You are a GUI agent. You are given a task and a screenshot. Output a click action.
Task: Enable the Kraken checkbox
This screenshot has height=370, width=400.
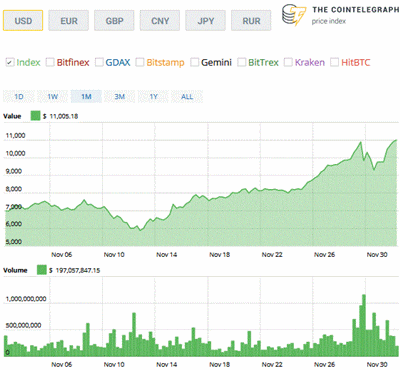(x=288, y=62)
